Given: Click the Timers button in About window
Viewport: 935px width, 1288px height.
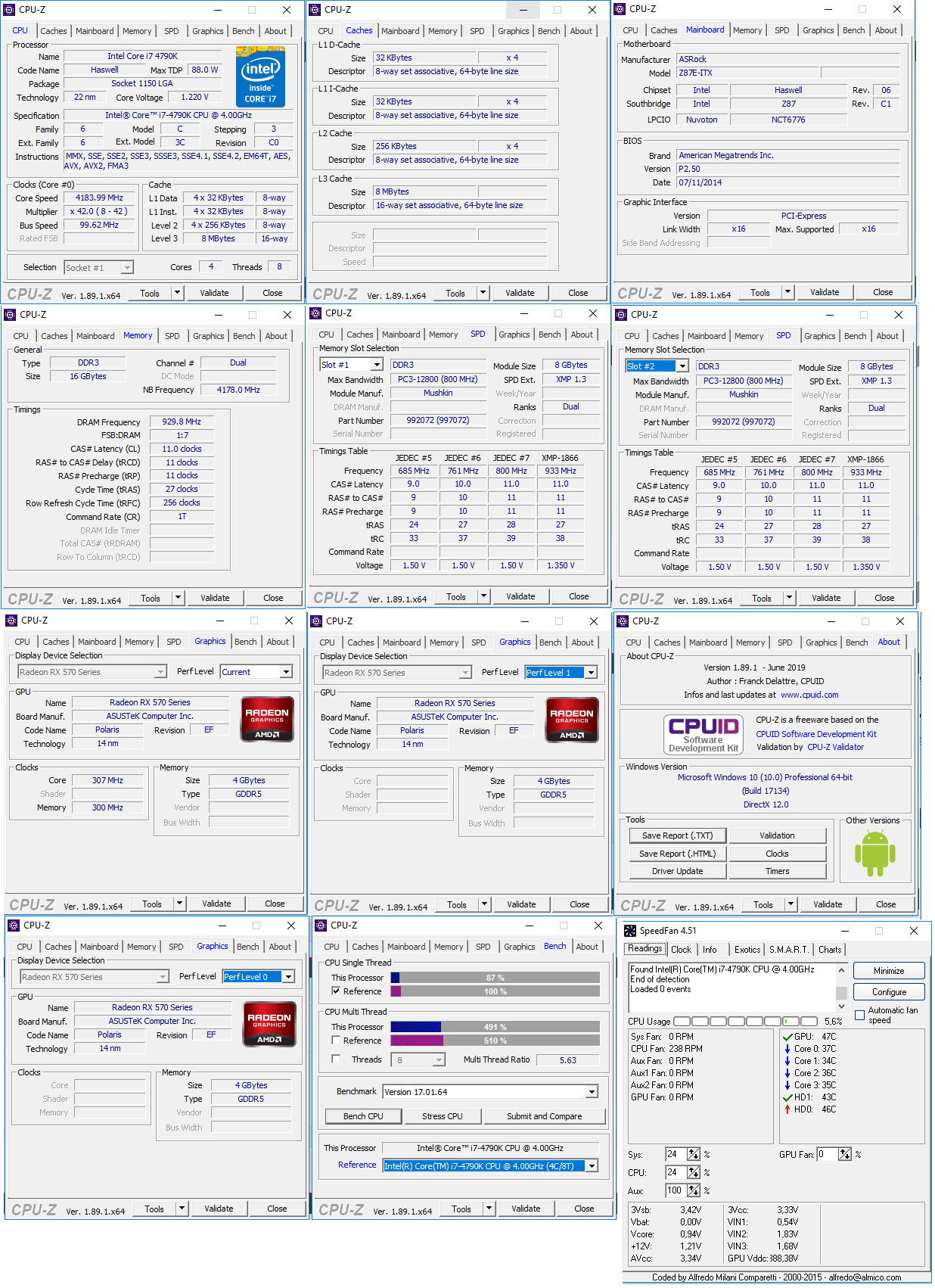Looking at the screenshot, I should pyautogui.click(x=777, y=871).
